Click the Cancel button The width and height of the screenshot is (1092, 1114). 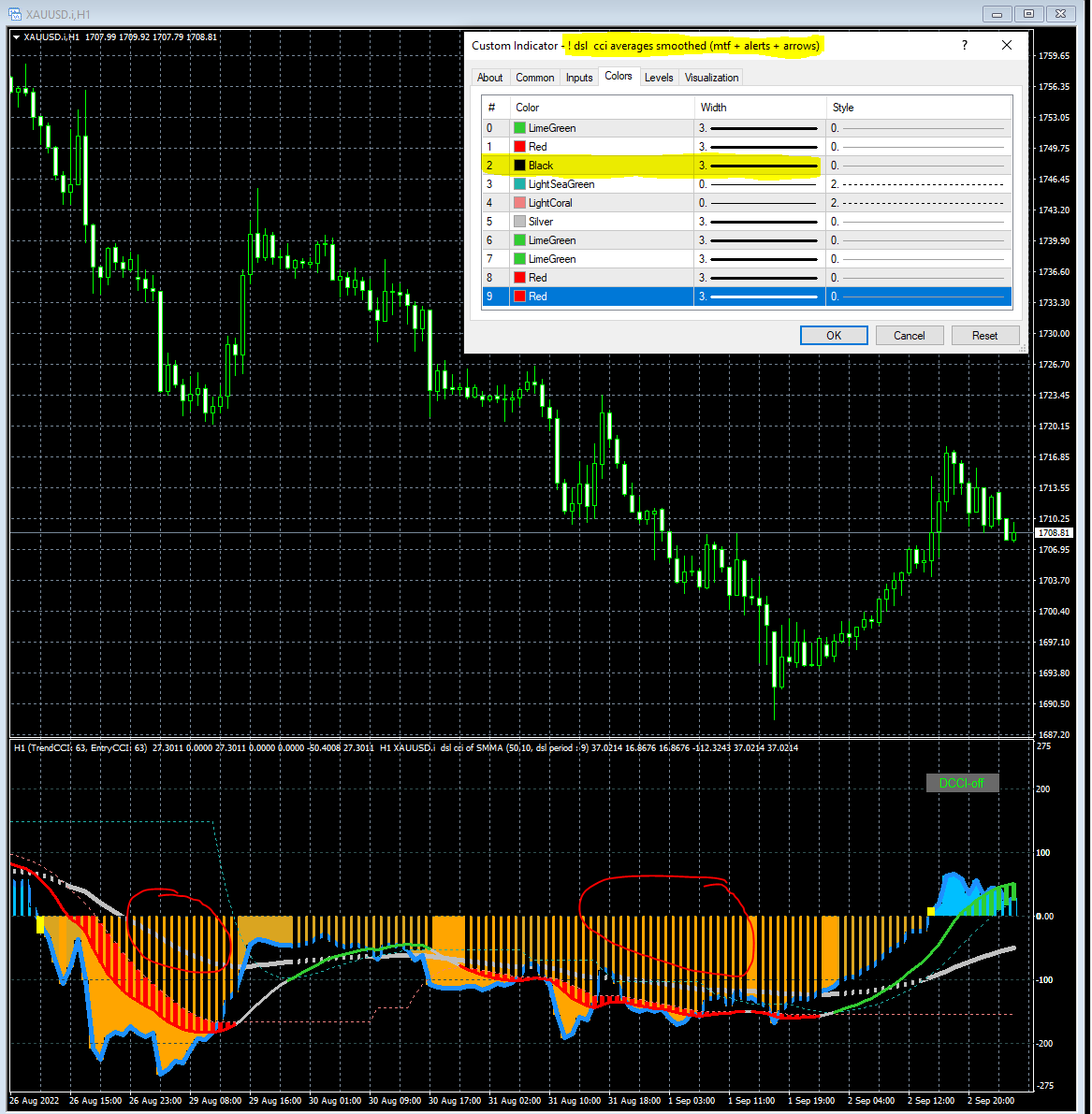tap(910, 336)
